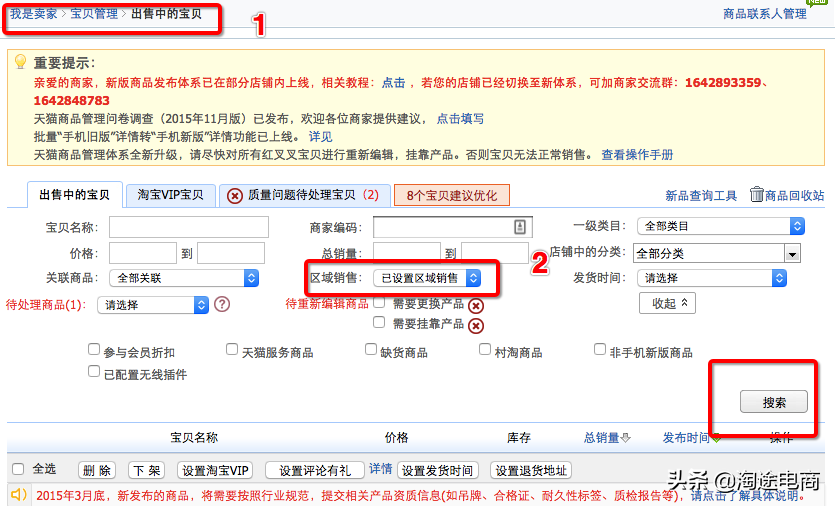
Task: Switch to the 出售中的宝贝 tab
Action: coord(75,195)
